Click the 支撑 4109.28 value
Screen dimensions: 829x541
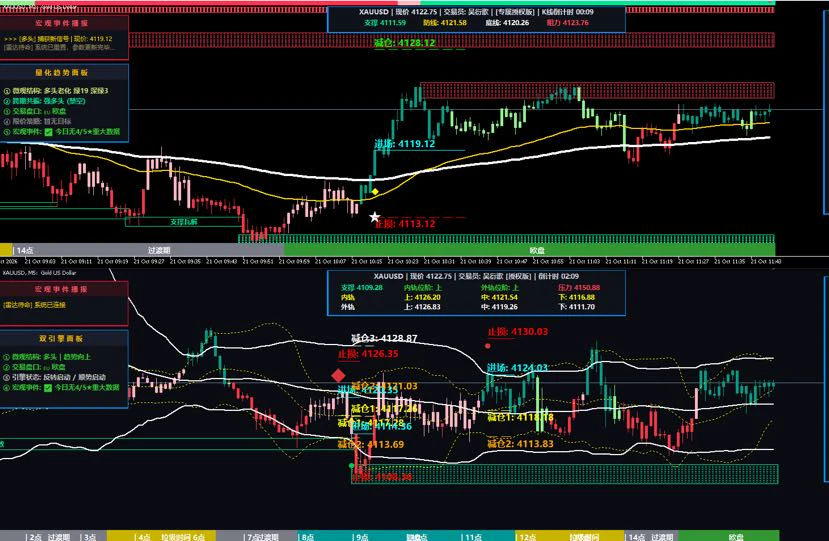(x=362, y=288)
